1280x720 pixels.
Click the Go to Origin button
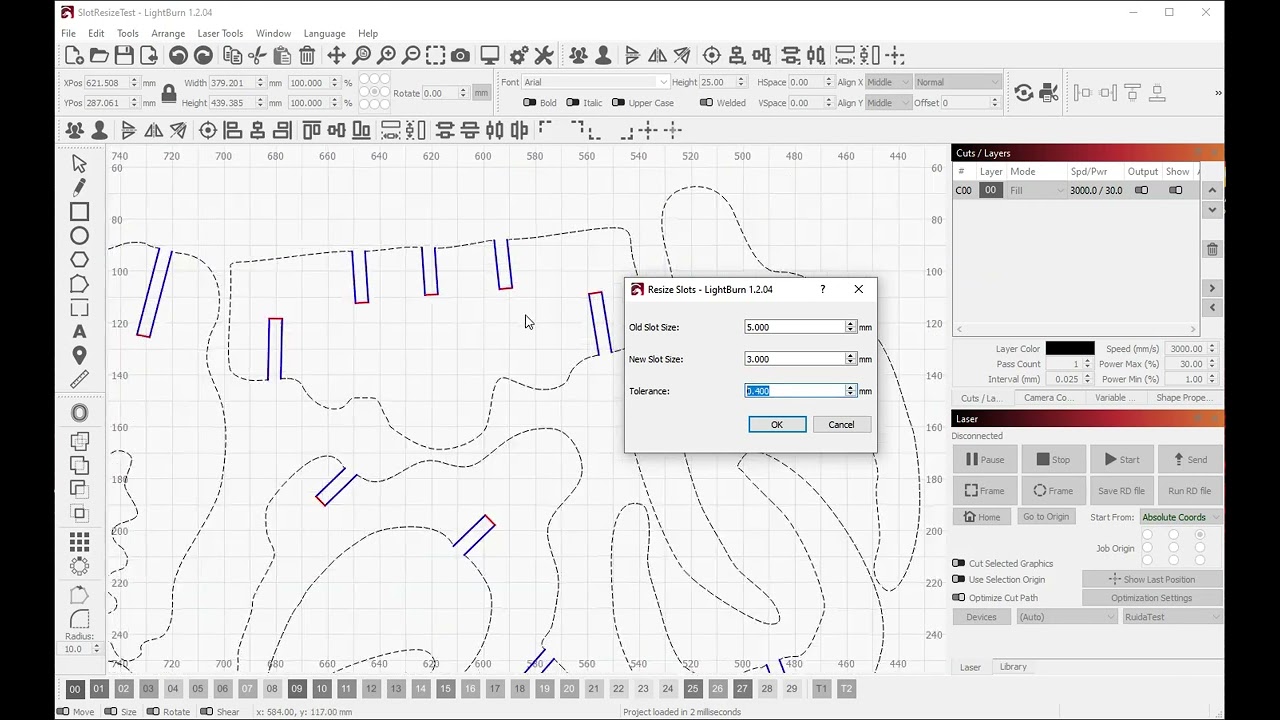[x=1045, y=517]
